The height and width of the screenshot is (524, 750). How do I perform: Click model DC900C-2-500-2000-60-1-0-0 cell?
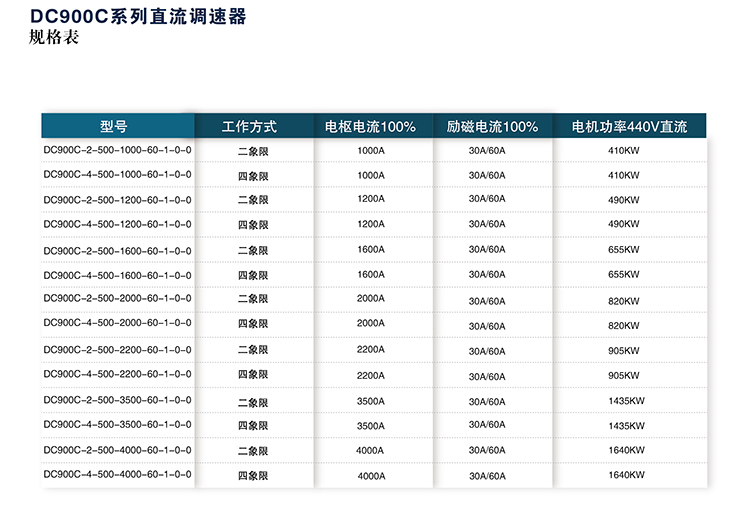pyautogui.click(x=117, y=298)
